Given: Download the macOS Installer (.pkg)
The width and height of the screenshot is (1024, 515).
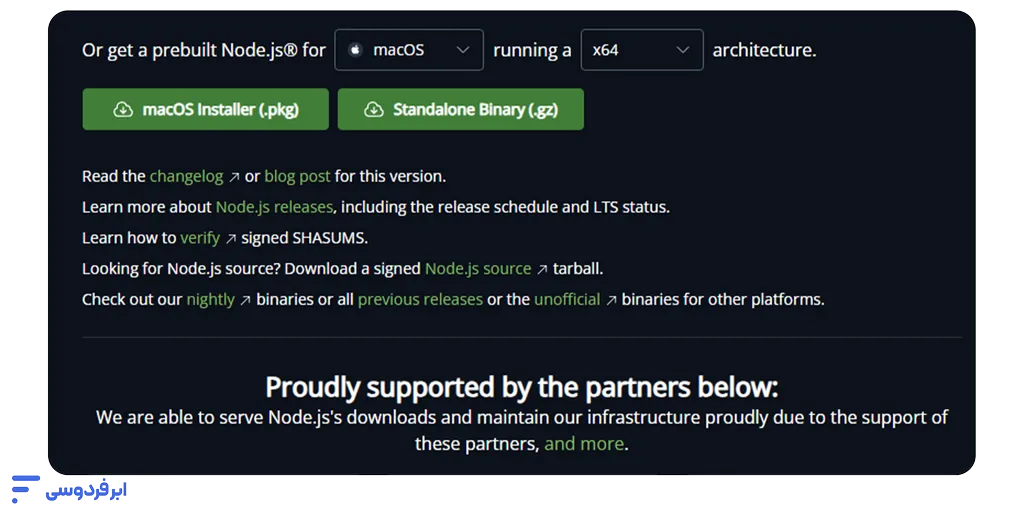Looking at the screenshot, I should click(x=206, y=109).
